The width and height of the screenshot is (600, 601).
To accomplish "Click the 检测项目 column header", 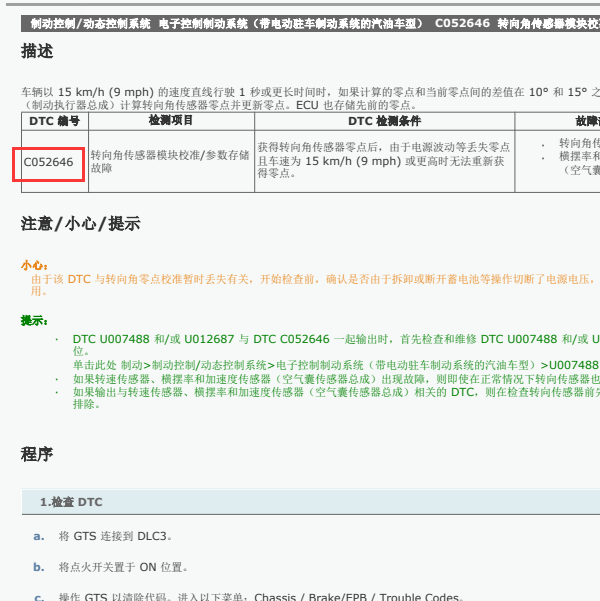I will (171, 121).
